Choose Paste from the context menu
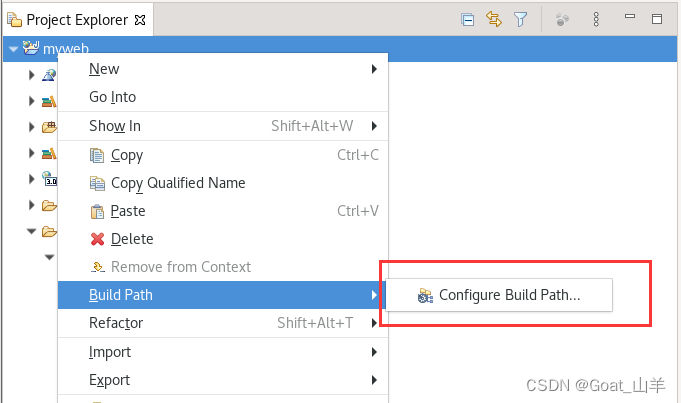This screenshot has width=681, height=403. point(223,211)
